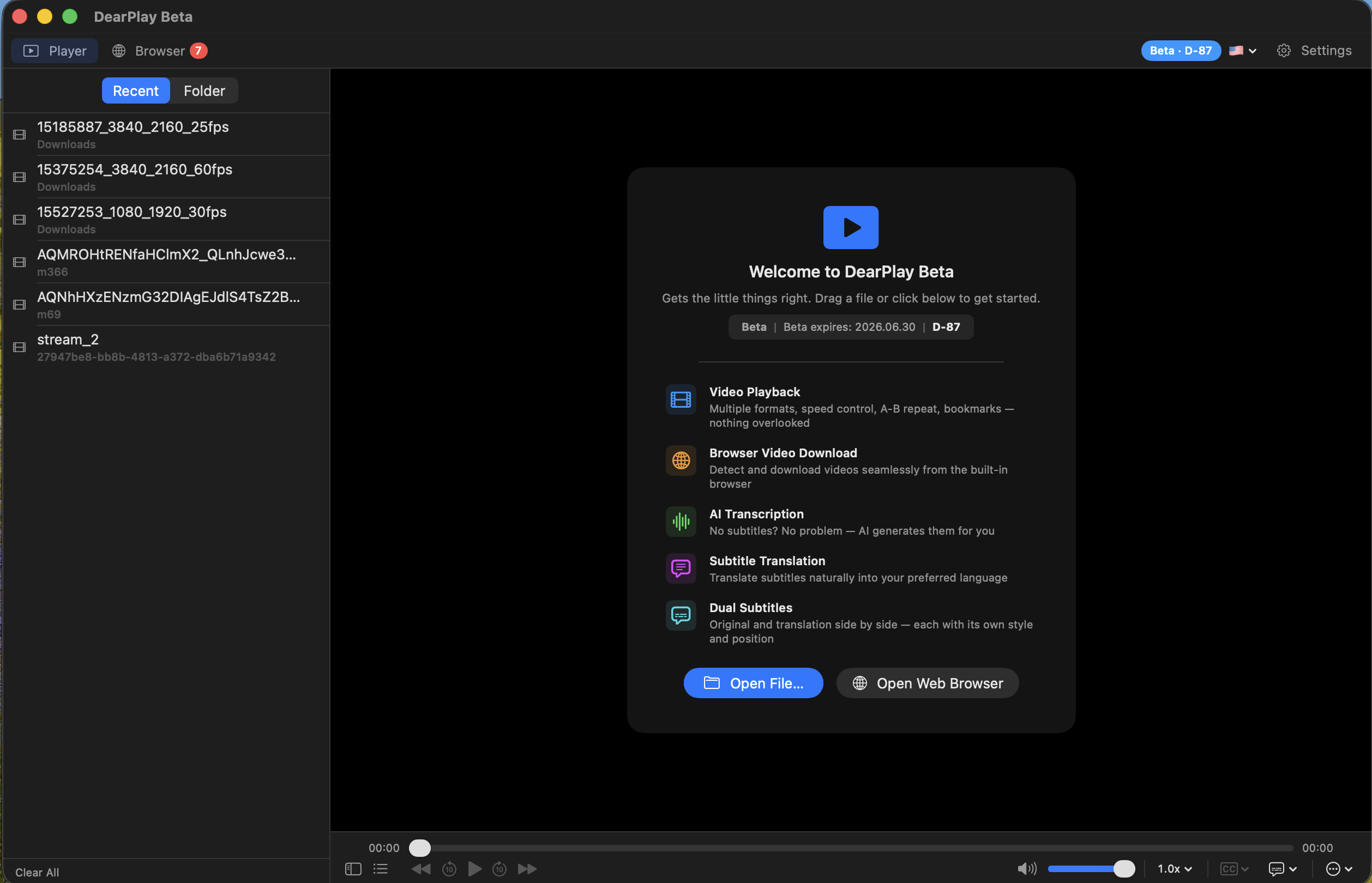Click the fast-forward button
This screenshot has height=883, width=1372.
[x=527, y=869]
